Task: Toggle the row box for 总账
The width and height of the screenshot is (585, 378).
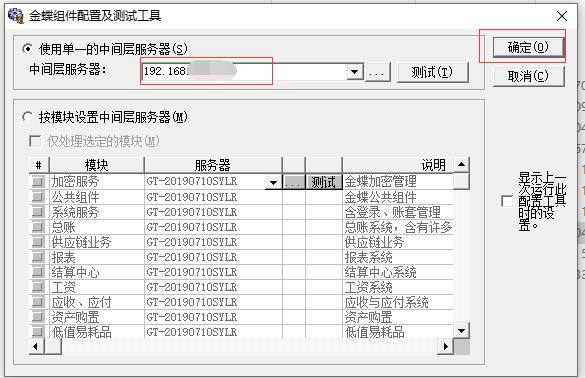Action: [x=38, y=227]
